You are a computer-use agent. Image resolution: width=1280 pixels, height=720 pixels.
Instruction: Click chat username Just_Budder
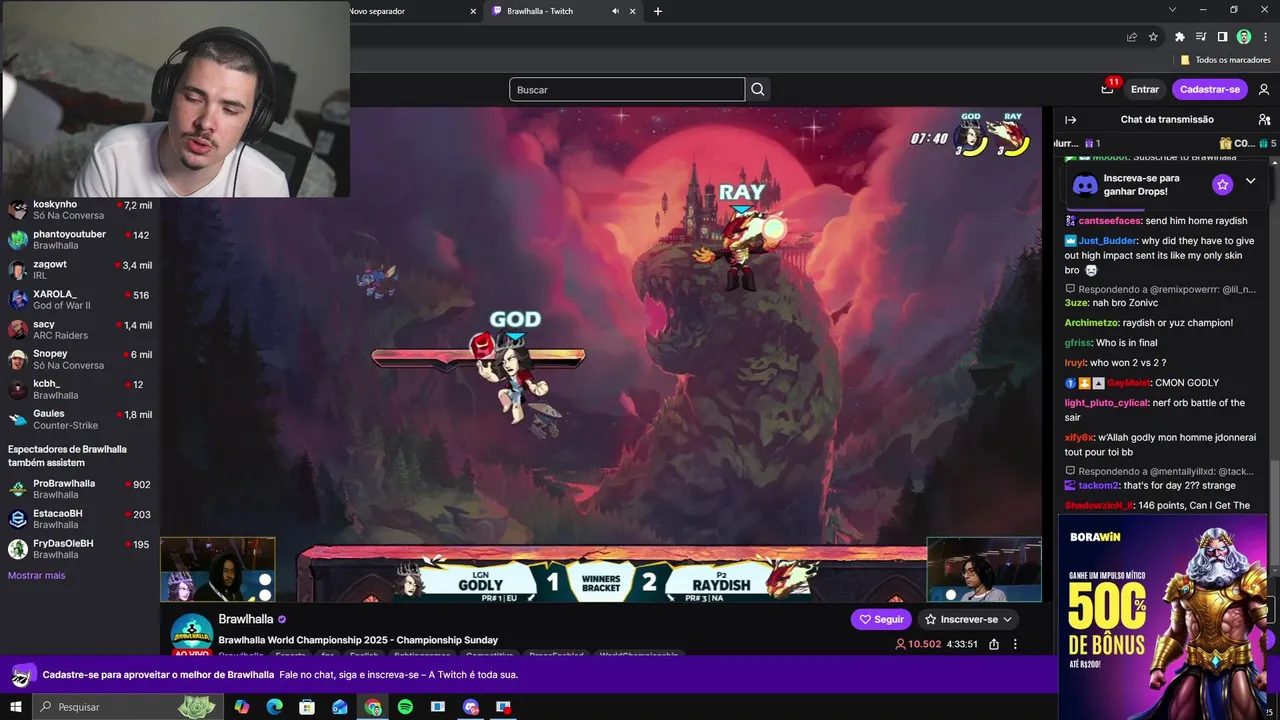coord(1108,241)
